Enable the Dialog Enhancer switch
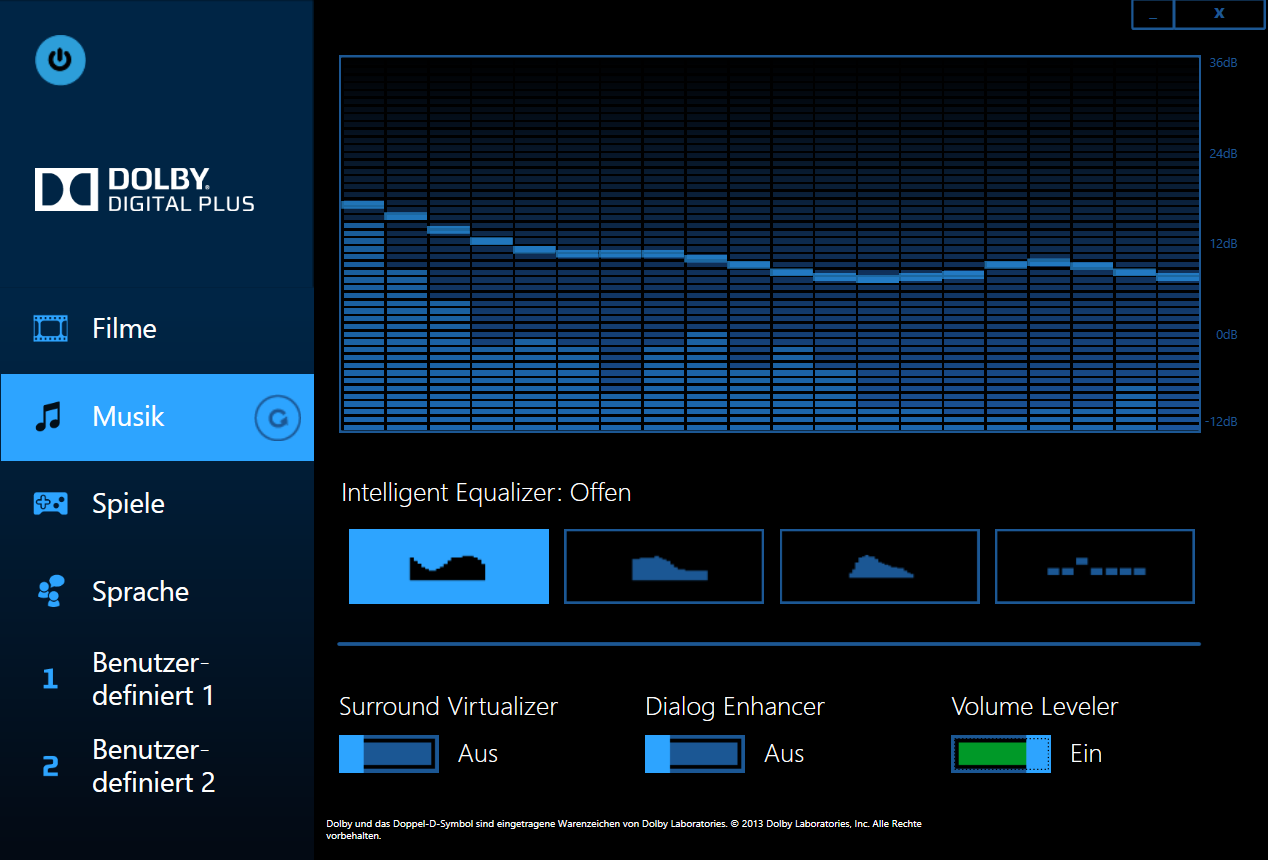The height and width of the screenshot is (860, 1268). click(695, 754)
